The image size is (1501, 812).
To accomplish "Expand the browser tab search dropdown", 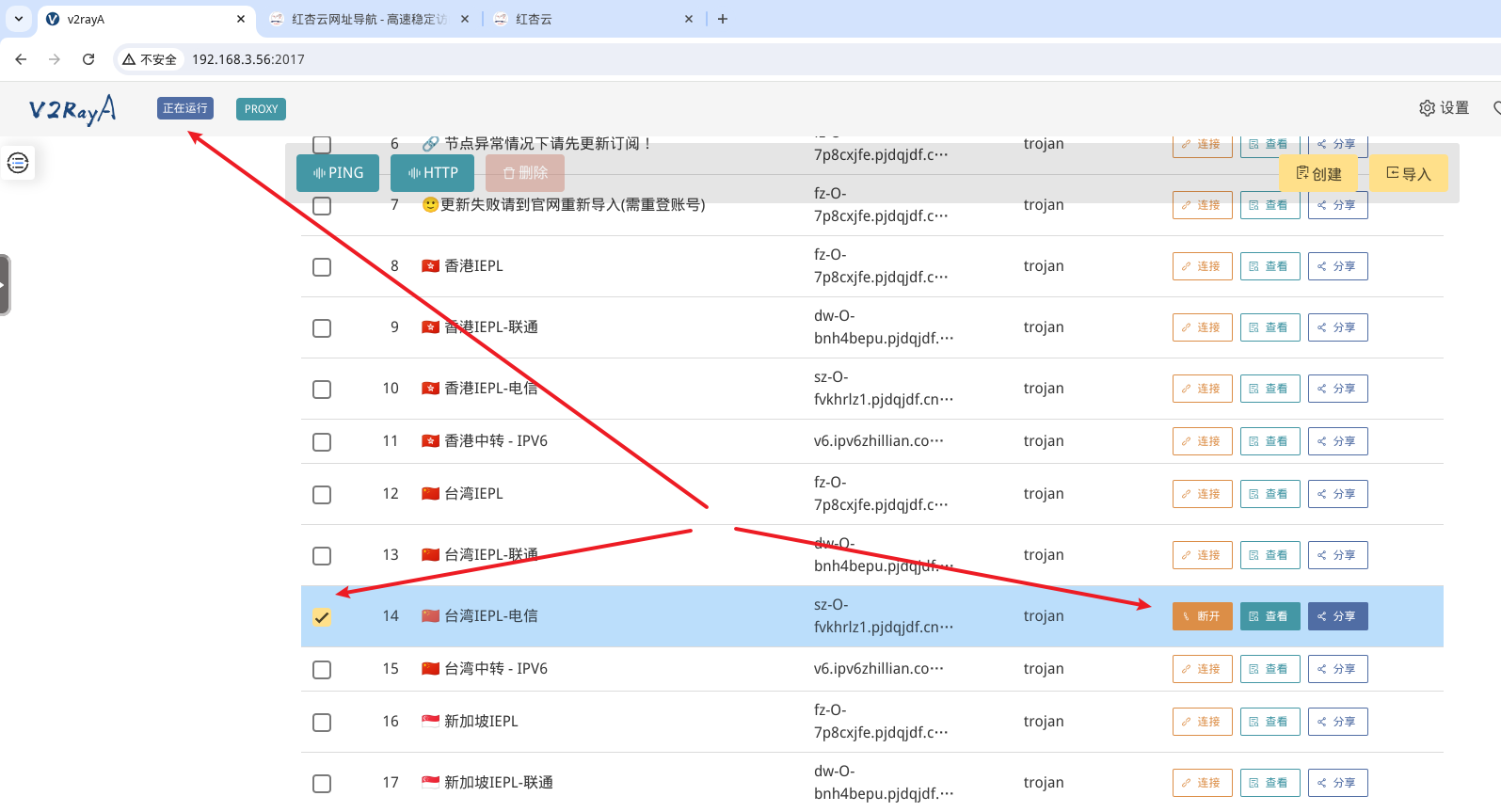I will [19, 19].
